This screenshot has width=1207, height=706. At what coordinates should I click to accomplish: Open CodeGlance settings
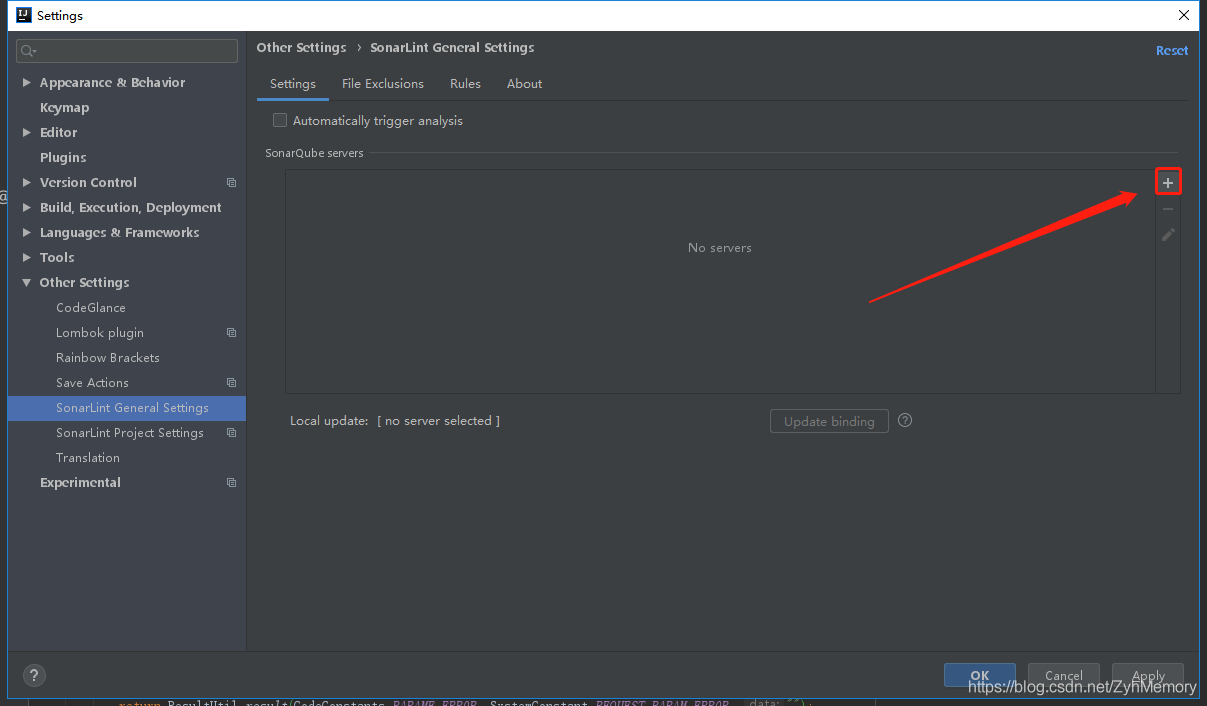pyautogui.click(x=91, y=308)
